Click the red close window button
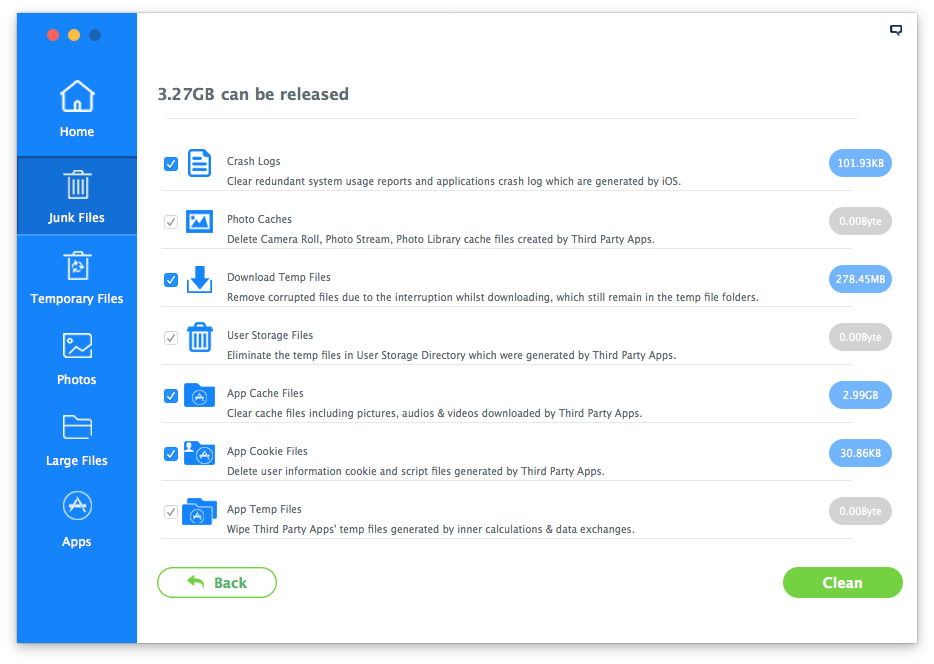 [x=53, y=35]
